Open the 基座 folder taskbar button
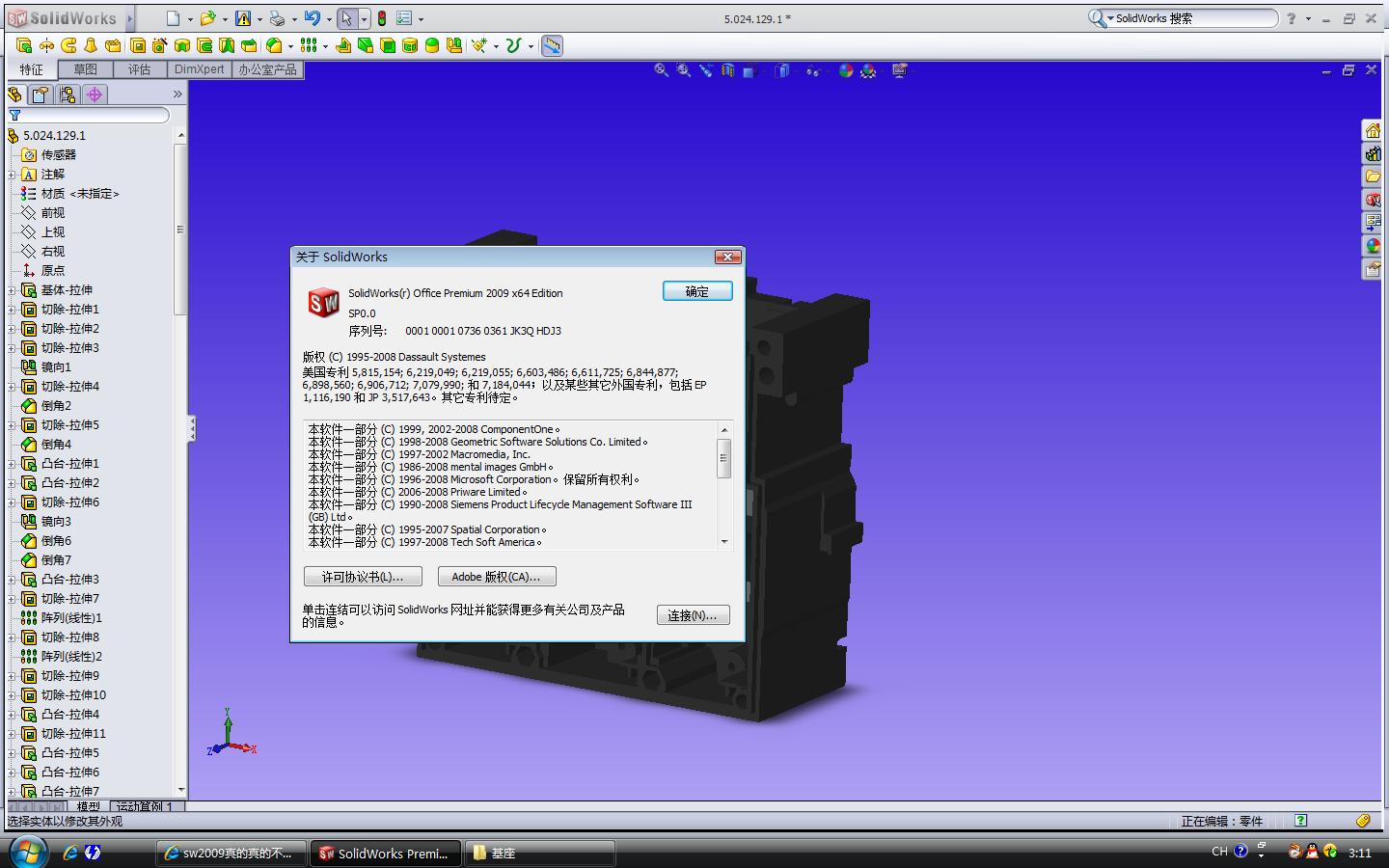The height and width of the screenshot is (868, 1389). click(x=540, y=853)
